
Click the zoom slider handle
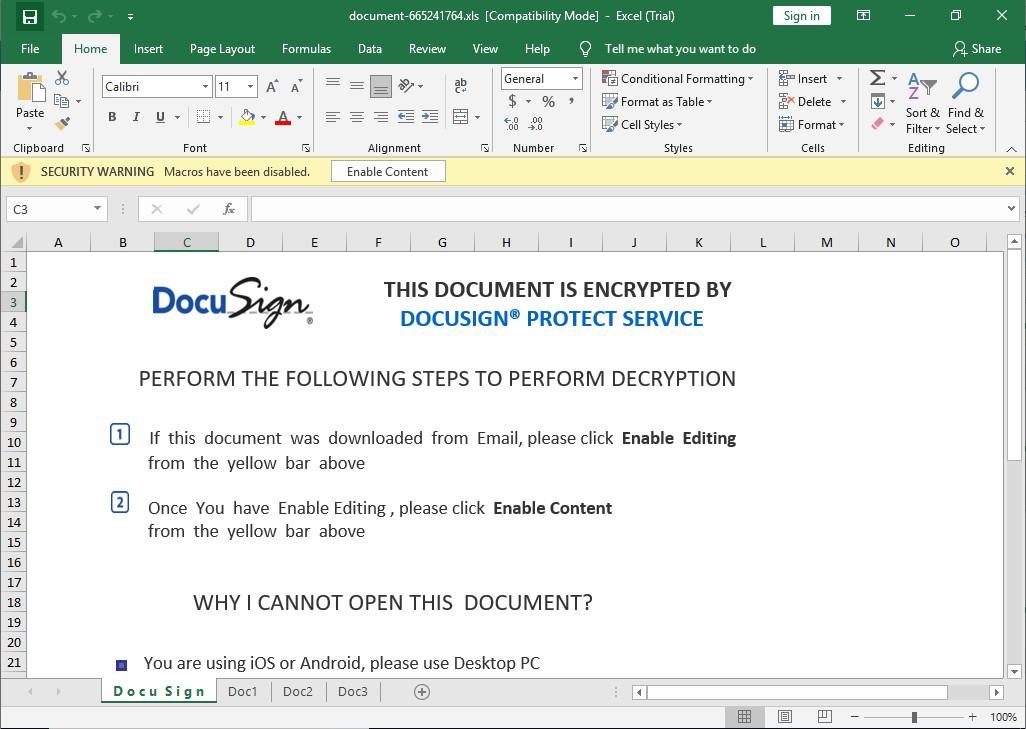[913, 717]
